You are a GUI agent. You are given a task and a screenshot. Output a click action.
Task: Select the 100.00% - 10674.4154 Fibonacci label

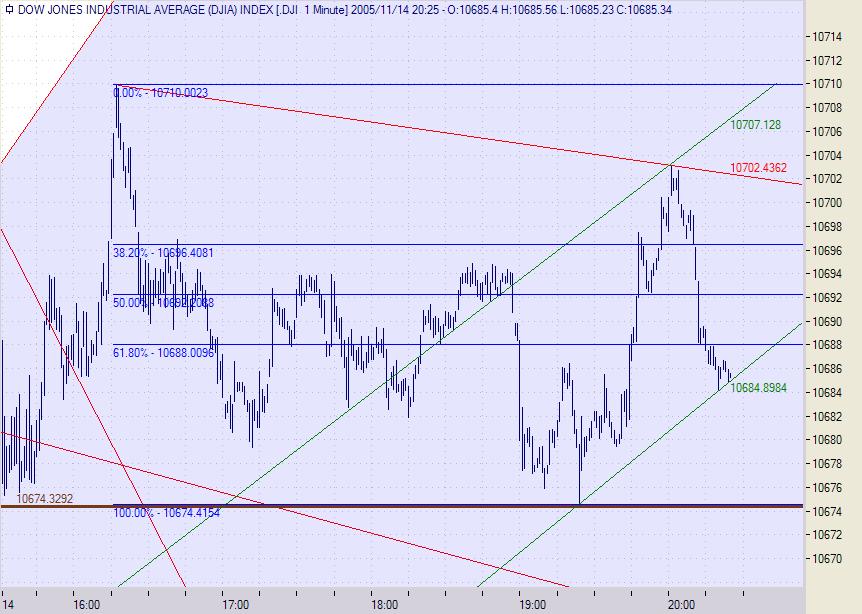[167, 513]
